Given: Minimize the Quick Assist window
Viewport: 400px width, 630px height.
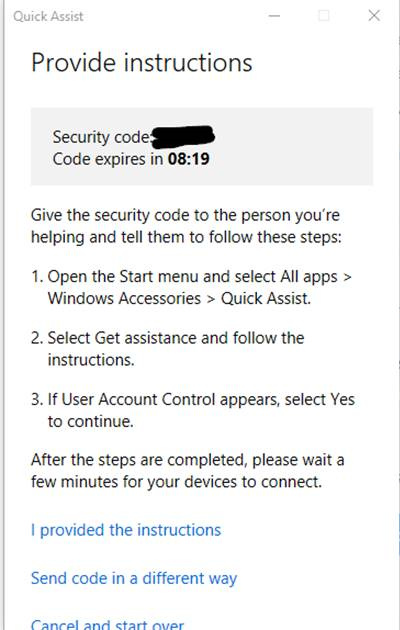Looking at the screenshot, I should tap(274, 16).
